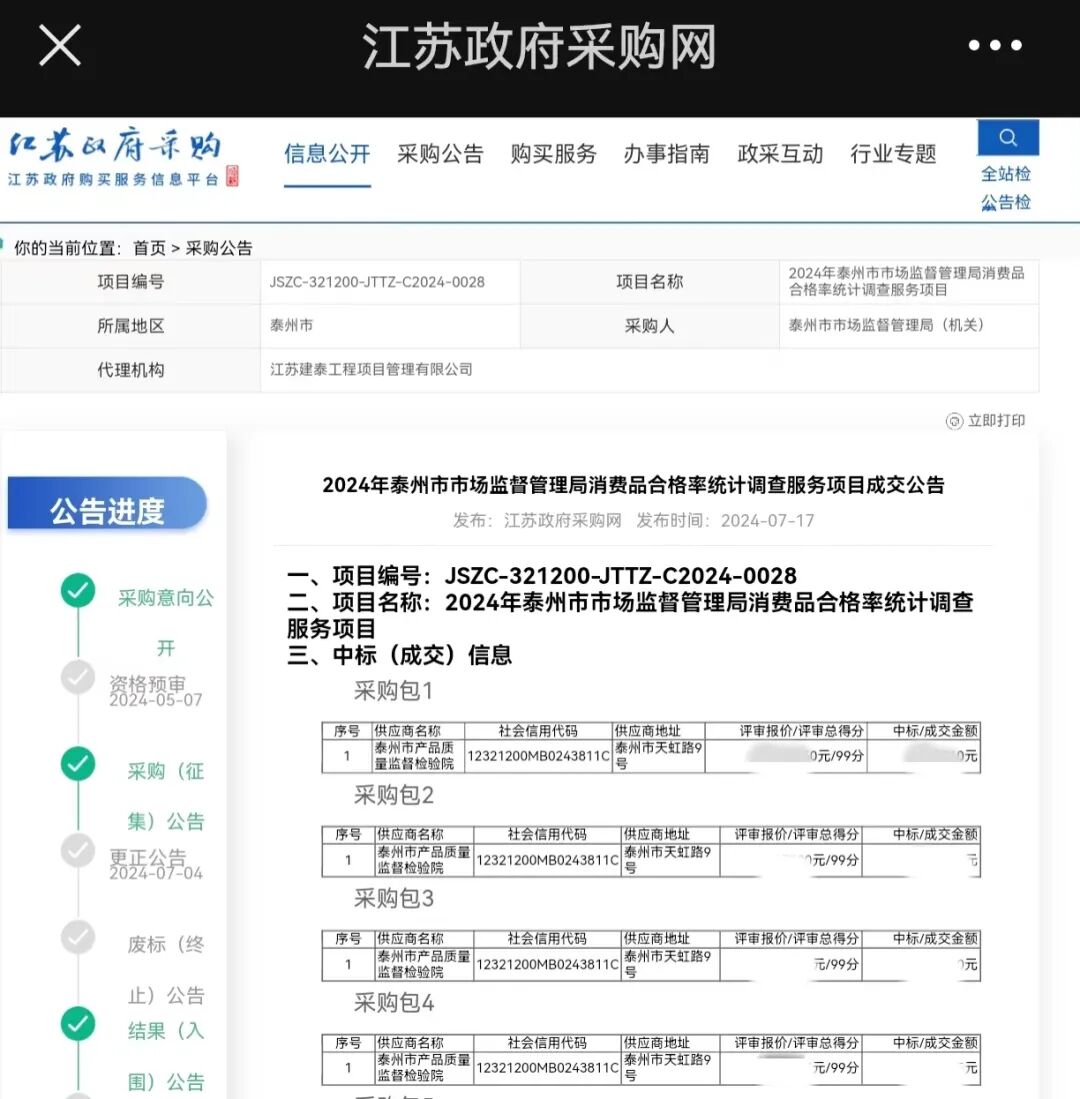Select the 政采互动 menu item
The width and height of the screenshot is (1080, 1099).
click(780, 155)
